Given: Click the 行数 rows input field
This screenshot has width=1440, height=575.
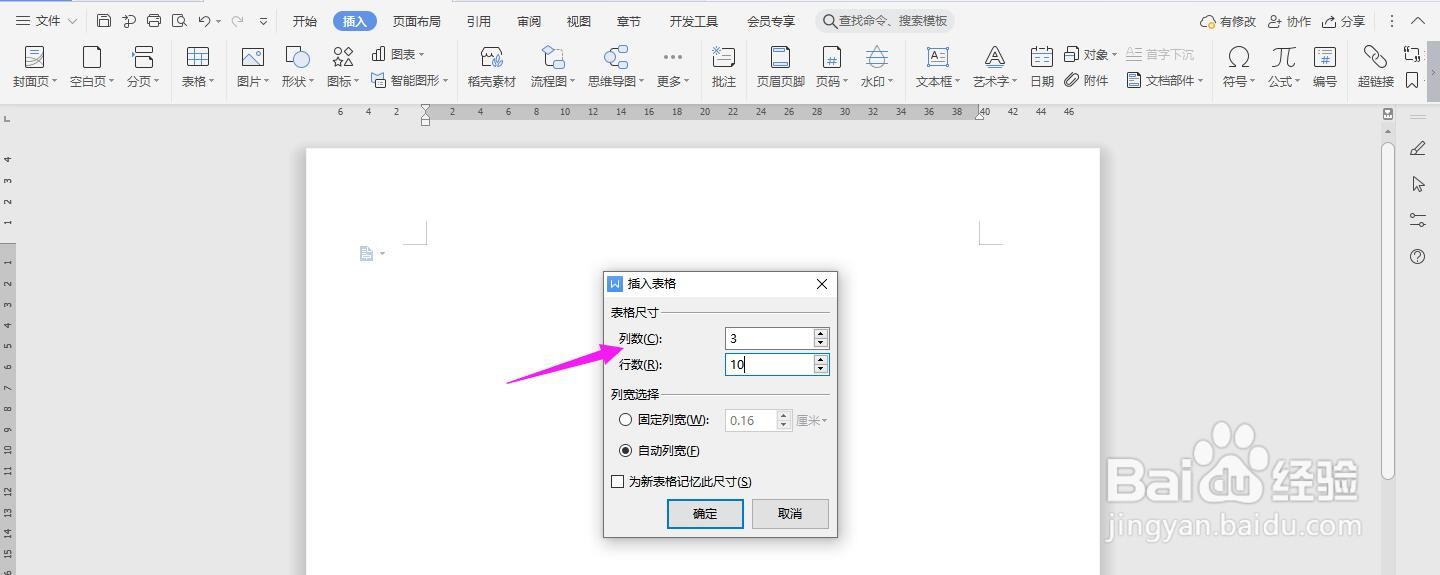Looking at the screenshot, I should point(769,365).
